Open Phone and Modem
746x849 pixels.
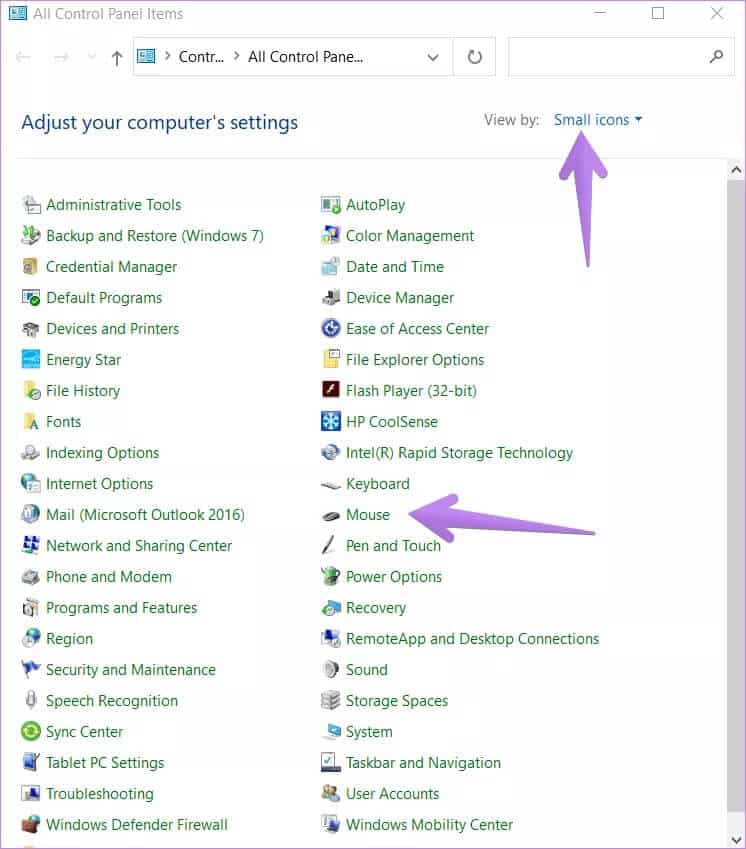tap(109, 577)
